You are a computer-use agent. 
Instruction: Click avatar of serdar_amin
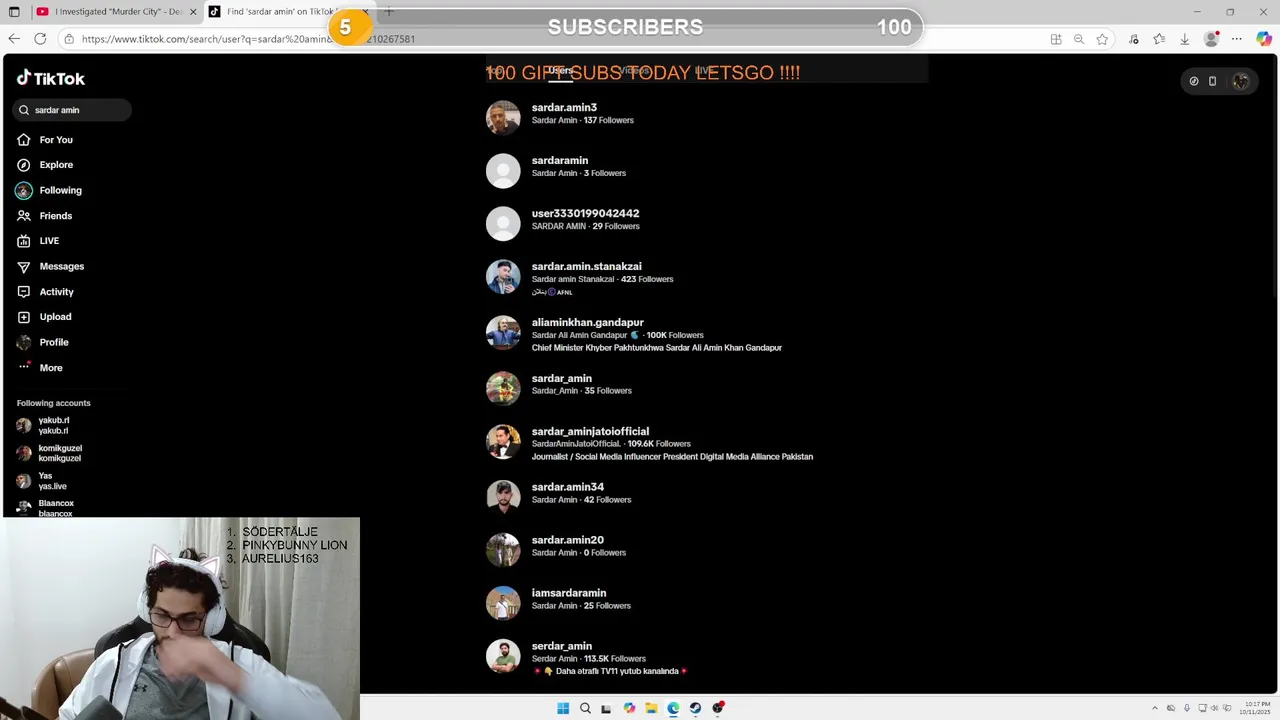point(503,655)
